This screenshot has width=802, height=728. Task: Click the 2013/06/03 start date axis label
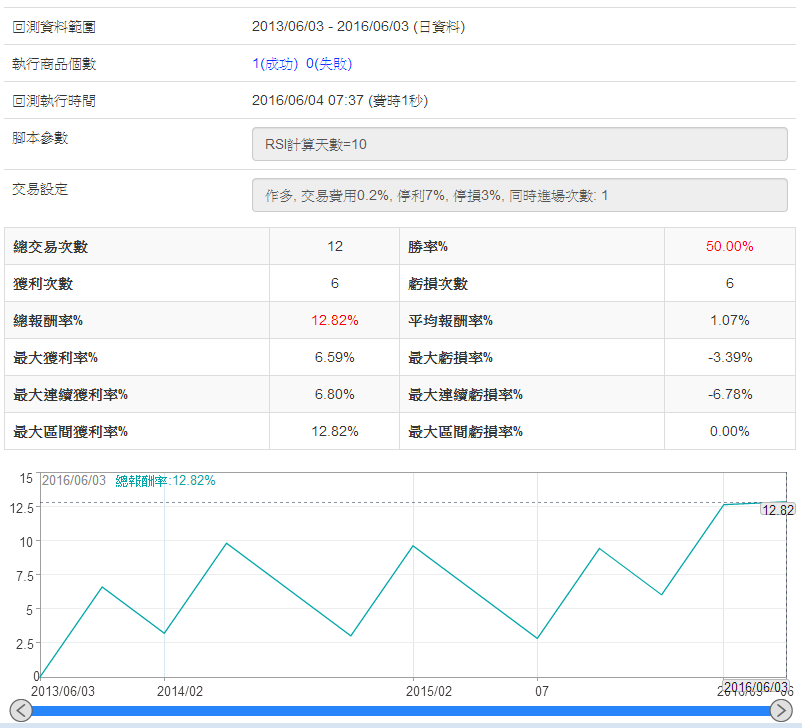click(64, 691)
